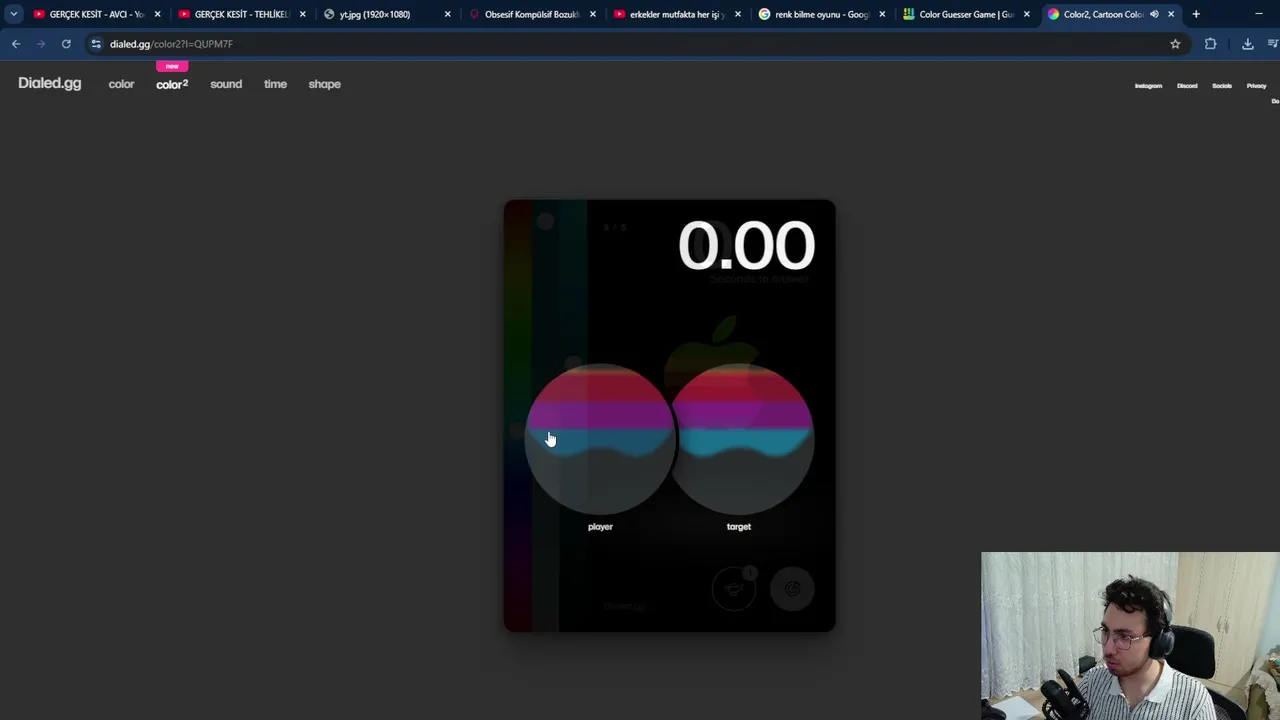Open the Instagram link
Screen dimensions: 1280x720
(x=1148, y=86)
